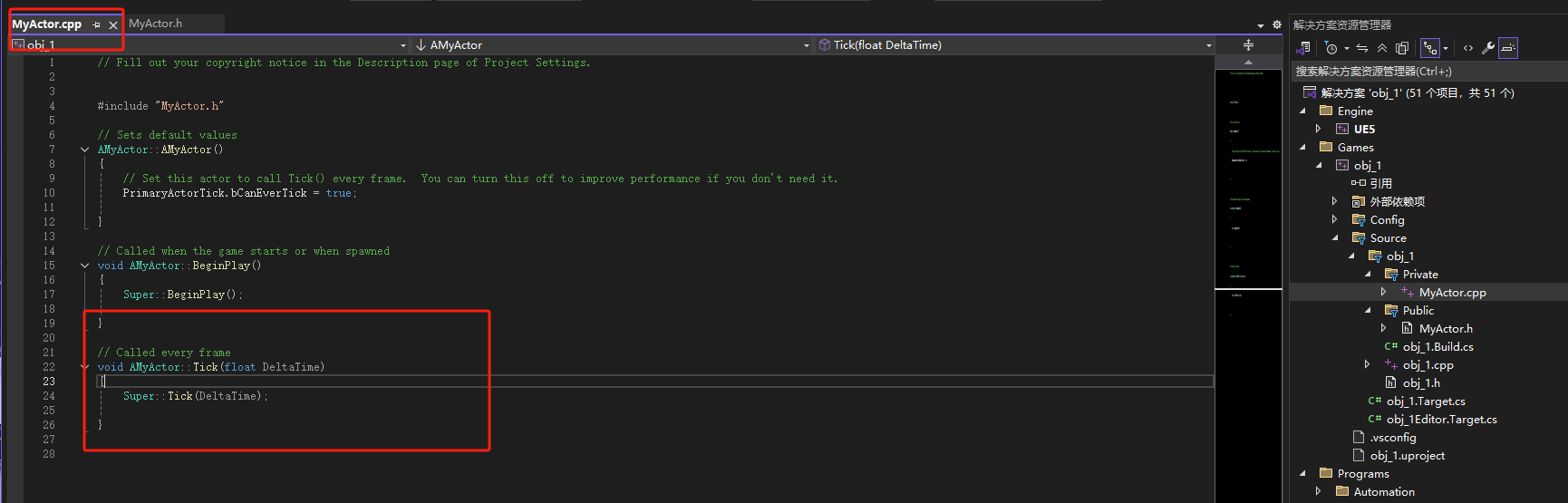The height and width of the screenshot is (503, 1568).
Task: Click the editor tab-well gear settings icon
Action: (1277, 25)
